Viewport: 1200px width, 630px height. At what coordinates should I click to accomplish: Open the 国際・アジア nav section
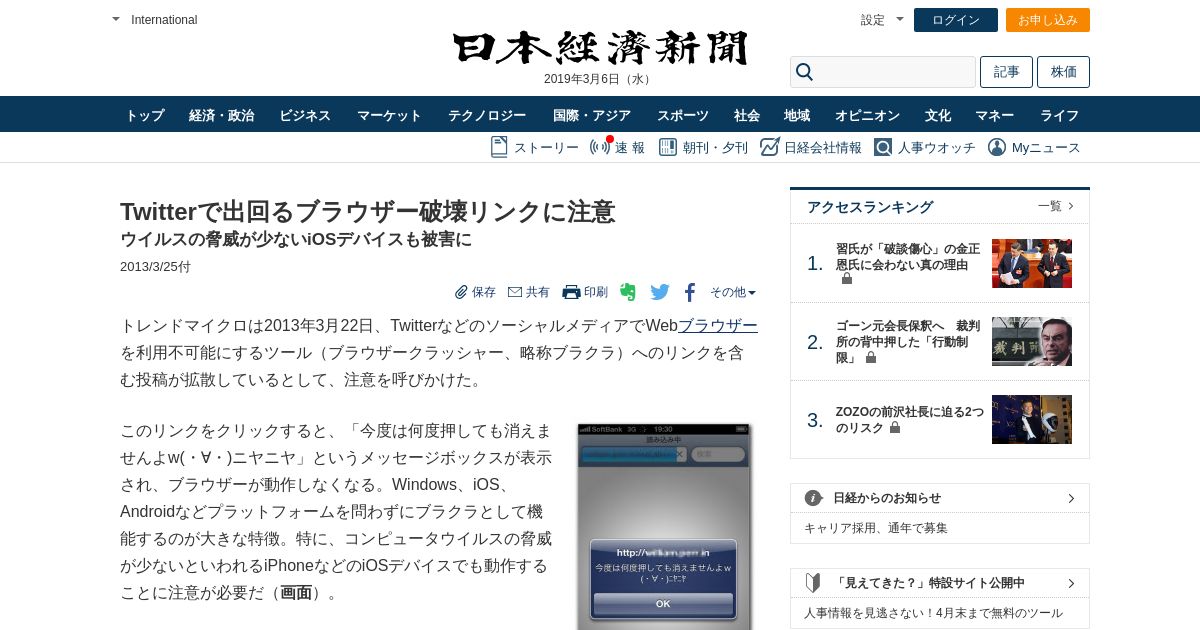pos(592,115)
